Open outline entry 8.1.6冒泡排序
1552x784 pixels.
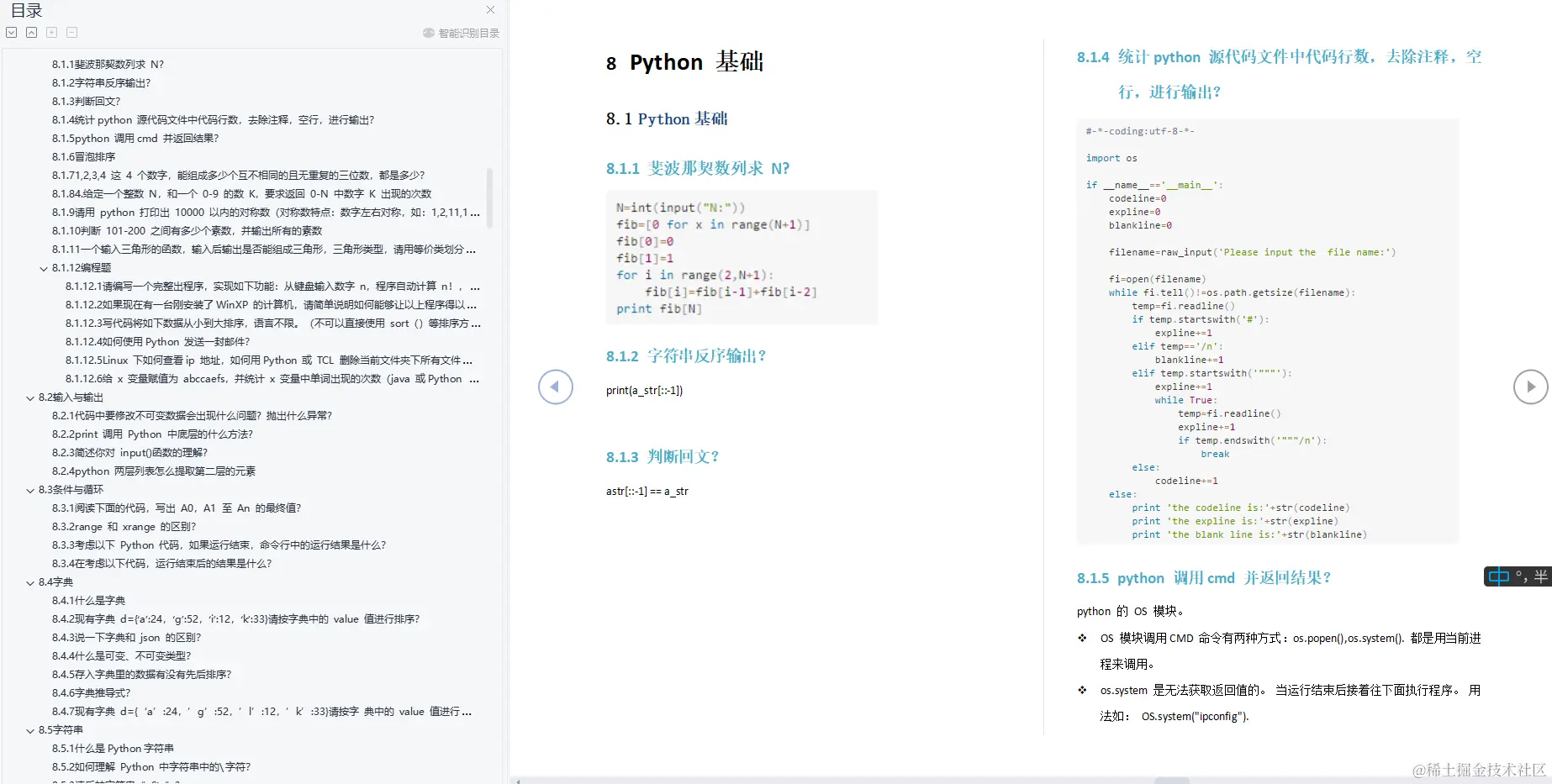point(83,157)
